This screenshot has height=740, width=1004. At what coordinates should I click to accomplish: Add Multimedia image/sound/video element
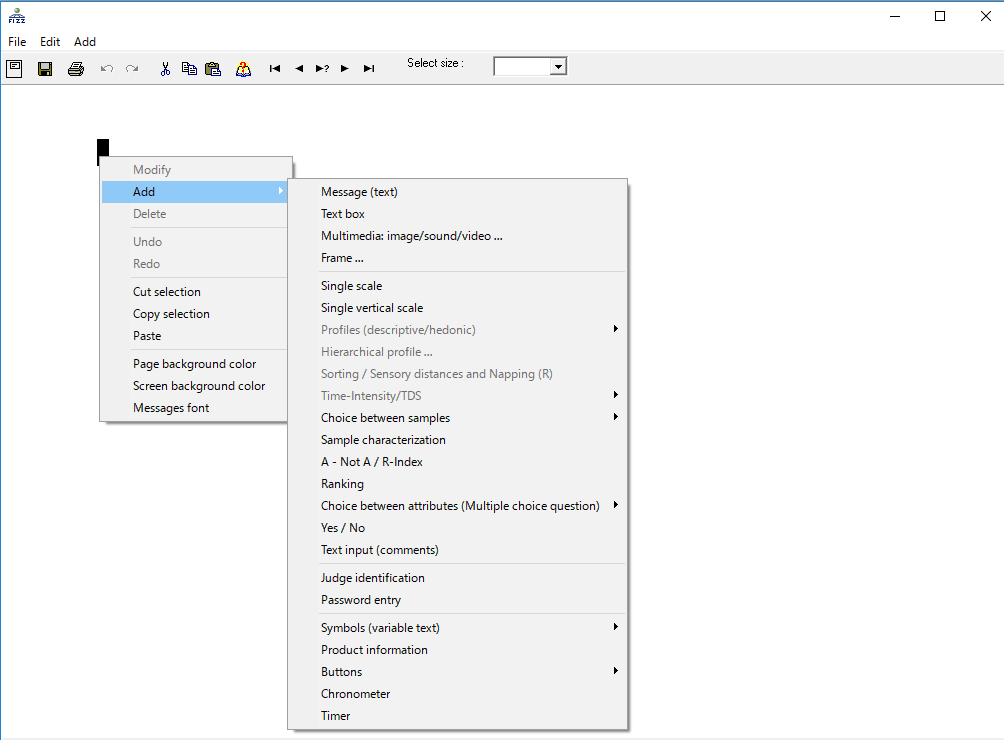pyautogui.click(x=457, y=236)
